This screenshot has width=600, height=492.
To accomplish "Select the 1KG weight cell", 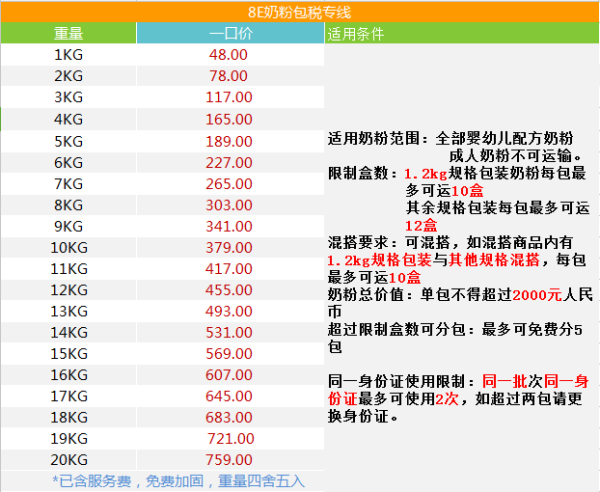I will 68,55.
